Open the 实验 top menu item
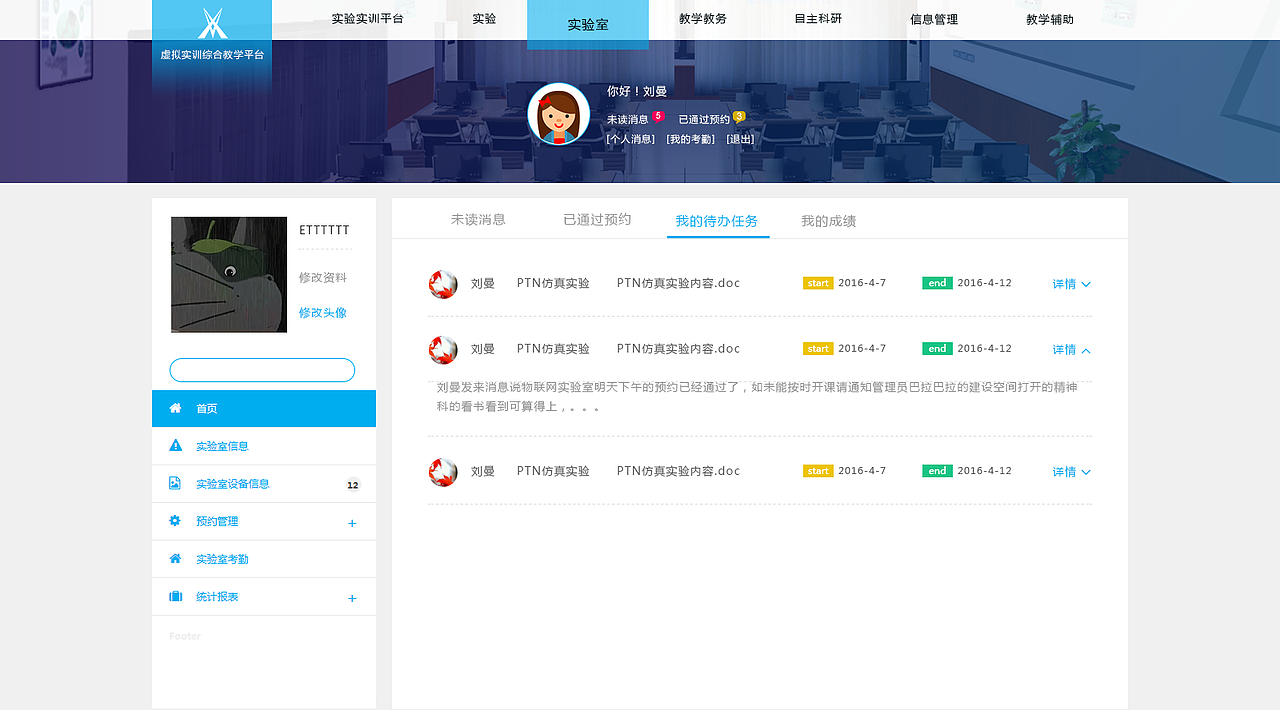The width and height of the screenshot is (1280, 710). [484, 19]
